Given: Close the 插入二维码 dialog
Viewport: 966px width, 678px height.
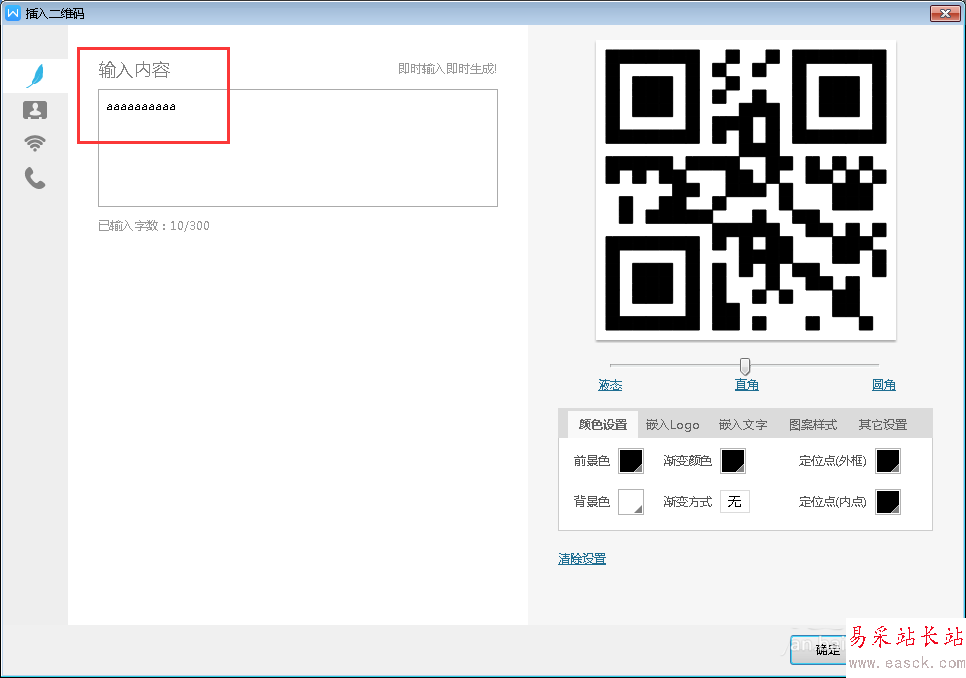Looking at the screenshot, I should click(944, 13).
